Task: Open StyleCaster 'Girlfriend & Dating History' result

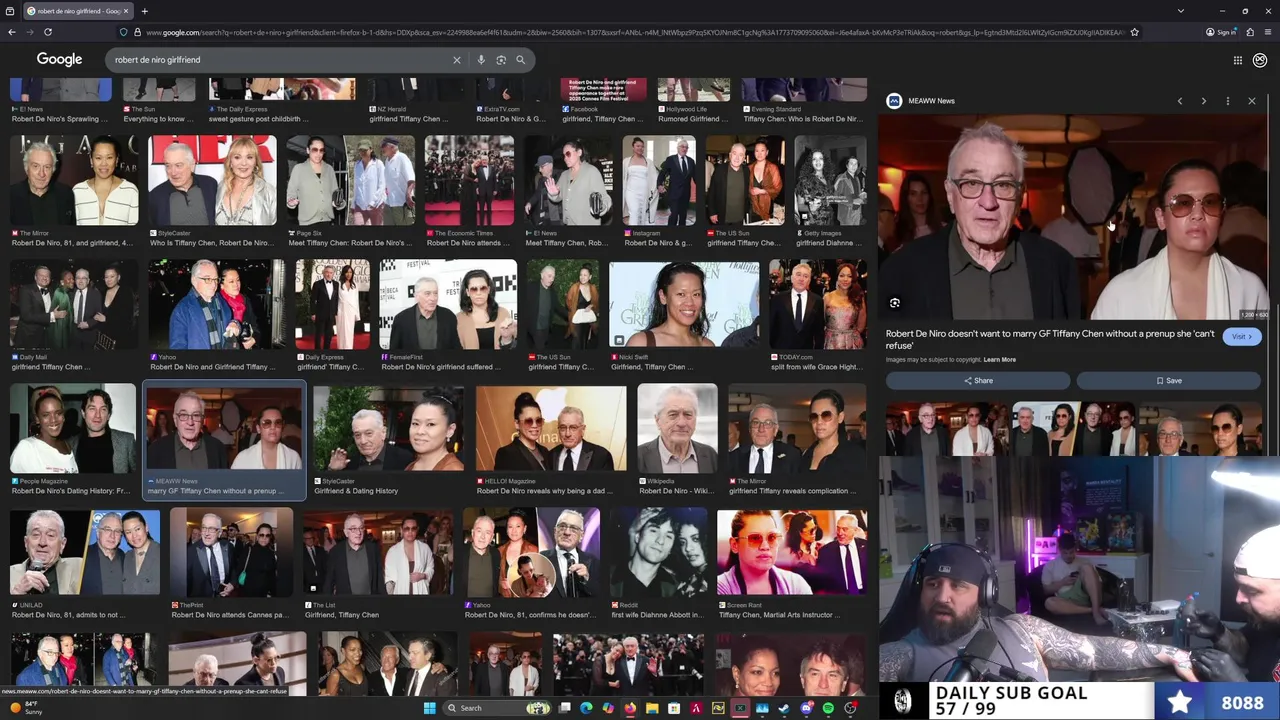Action: pyautogui.click(x=389, y=439)
